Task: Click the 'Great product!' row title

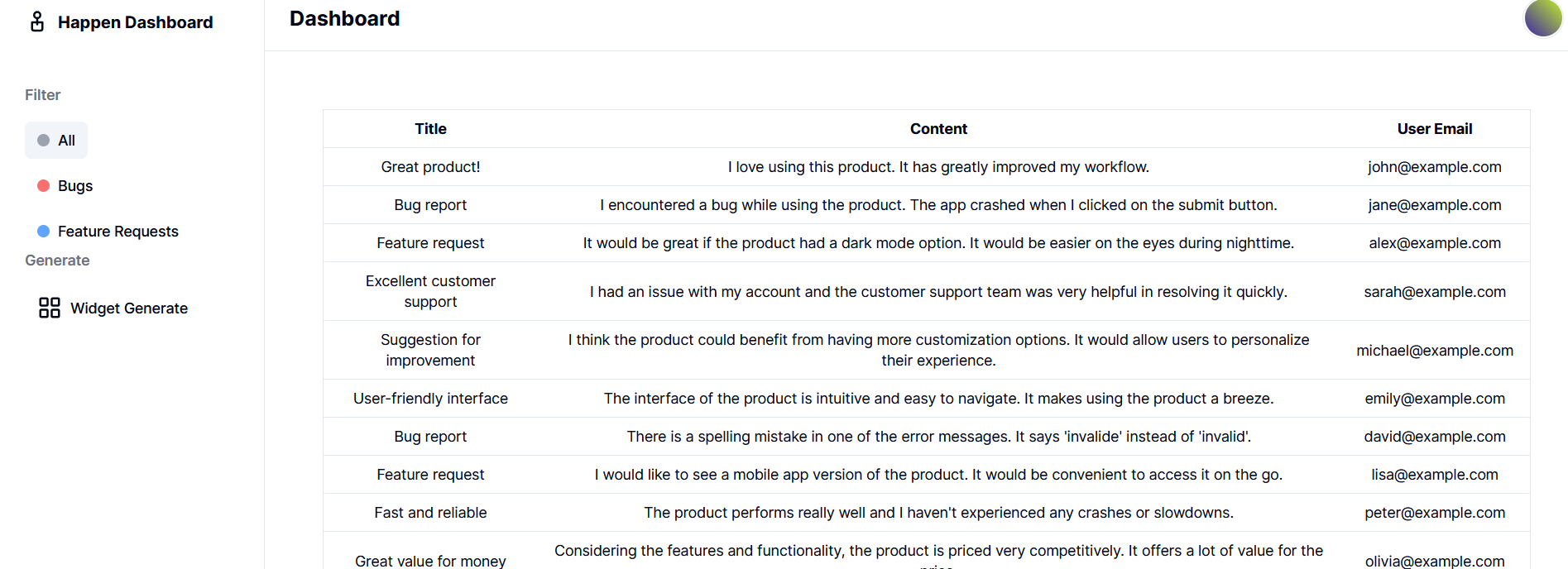Action: coord(430,167)
